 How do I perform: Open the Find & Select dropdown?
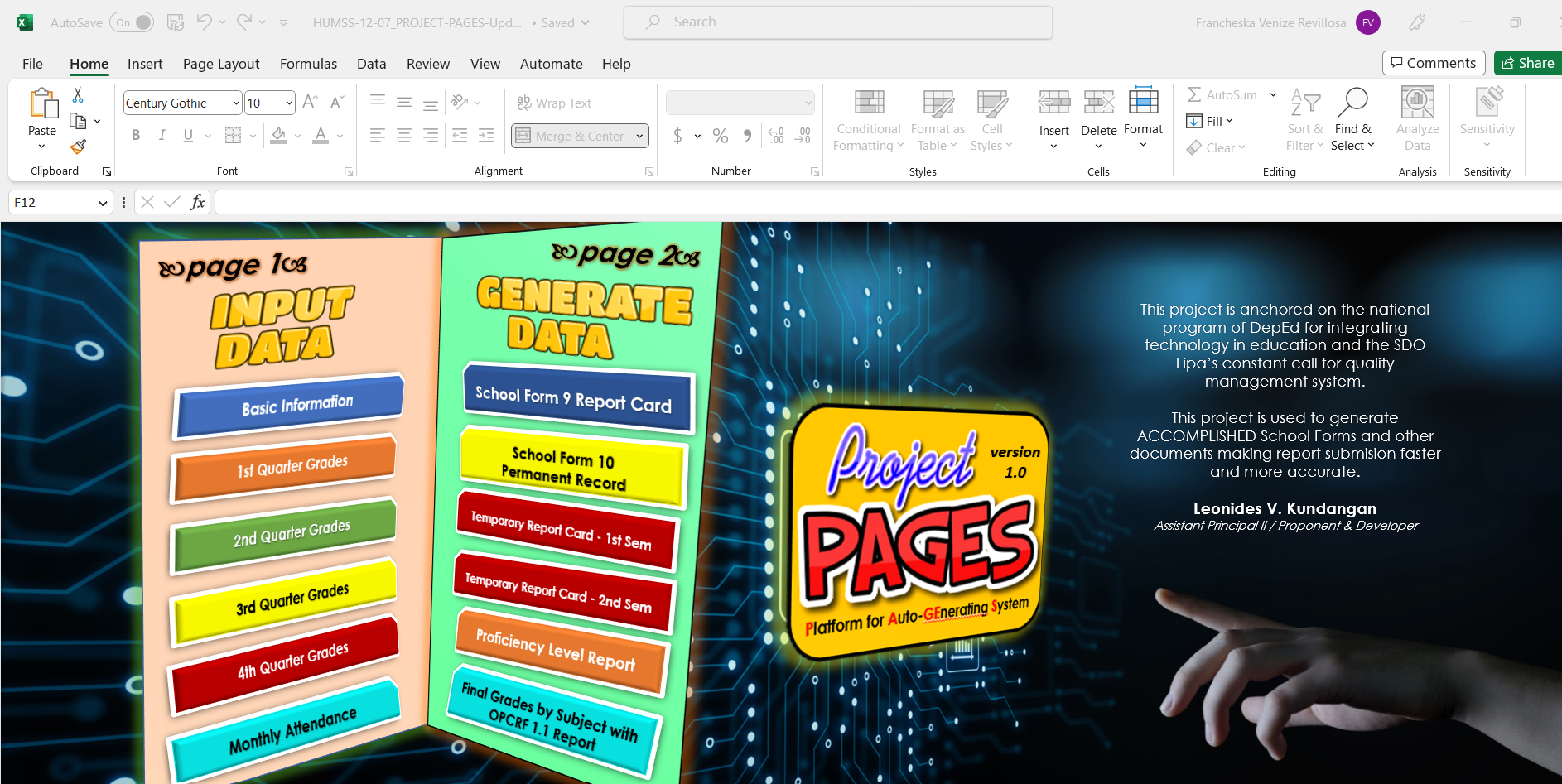(x=1353, y=120)
